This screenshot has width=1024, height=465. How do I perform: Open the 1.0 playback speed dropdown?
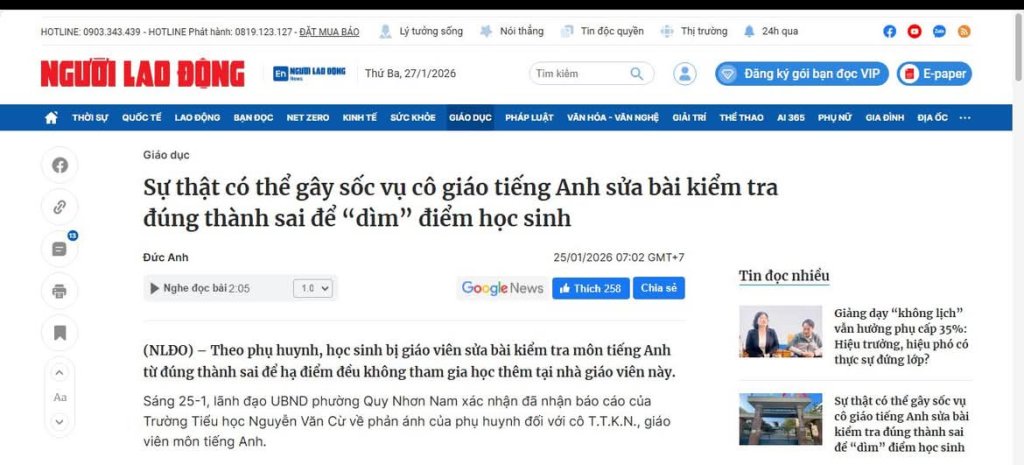tap(311, 288)
